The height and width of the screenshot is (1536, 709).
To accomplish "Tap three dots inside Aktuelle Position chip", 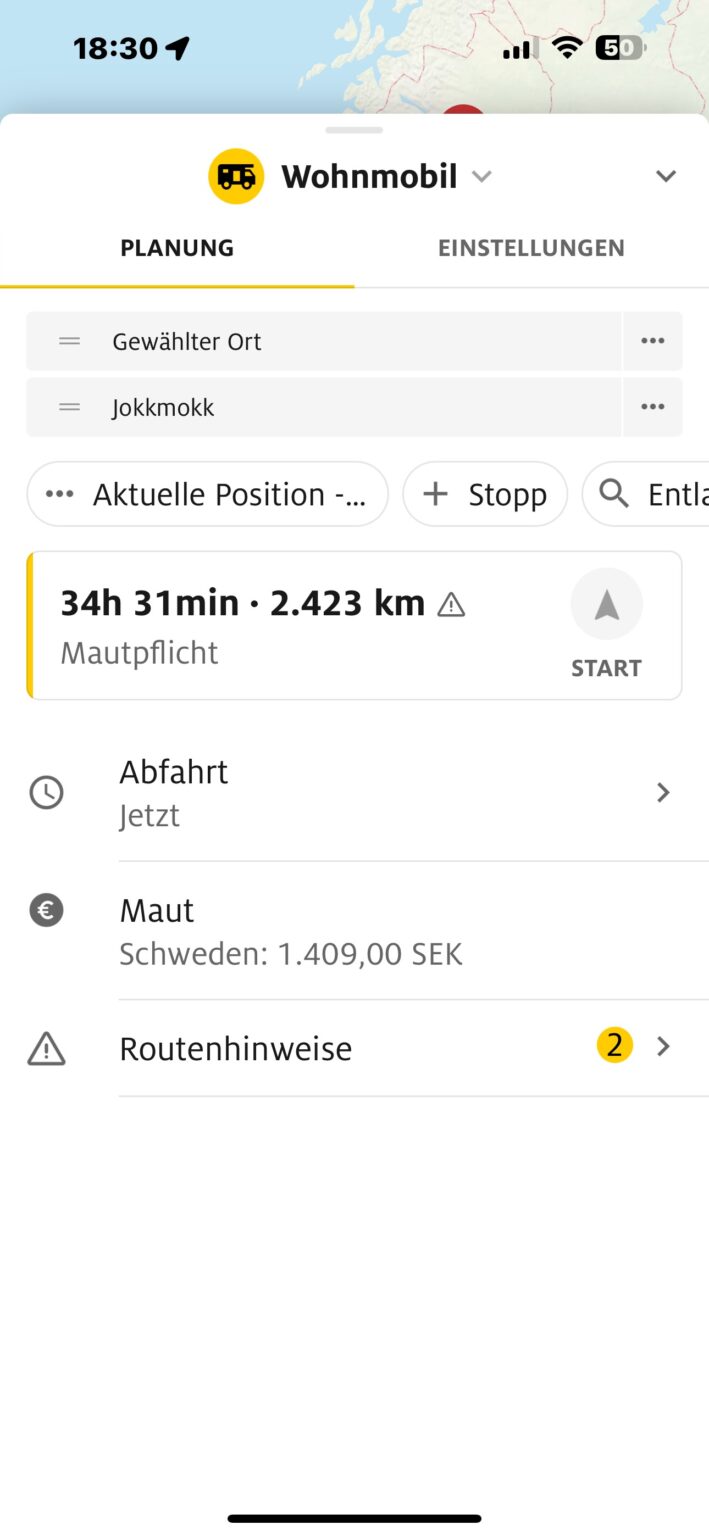I will 59,493.
